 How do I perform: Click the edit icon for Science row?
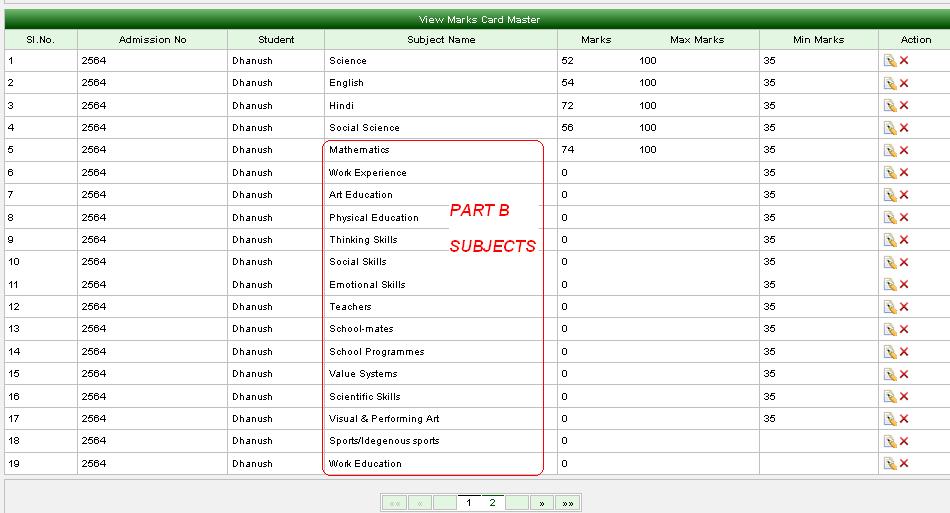889,61
